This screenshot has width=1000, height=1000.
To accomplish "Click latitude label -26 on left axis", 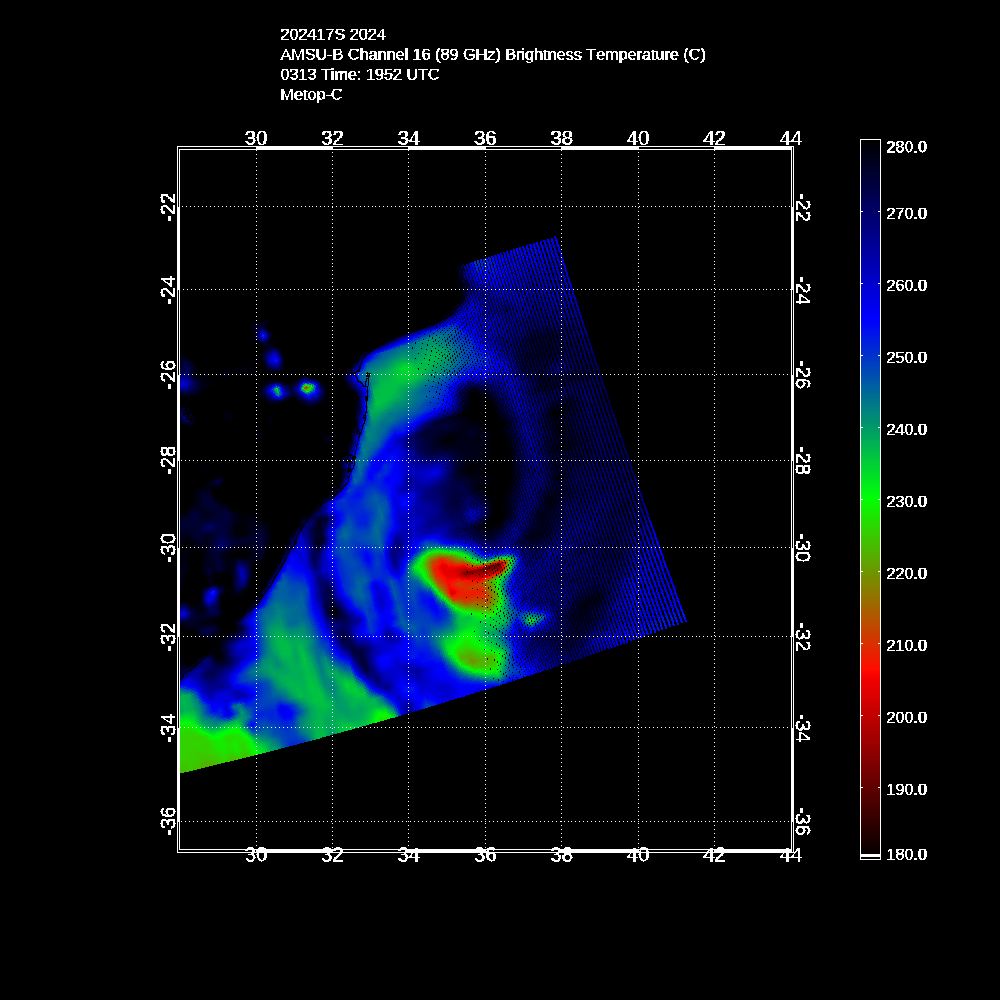I will pyautogui.click(x=168, y=374).
